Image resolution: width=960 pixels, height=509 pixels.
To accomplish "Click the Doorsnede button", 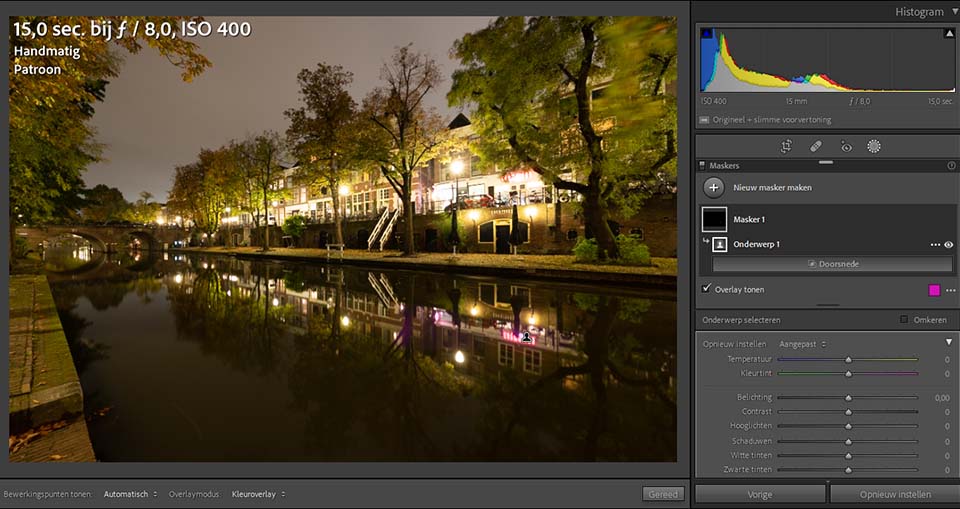I will pos(833,264).
